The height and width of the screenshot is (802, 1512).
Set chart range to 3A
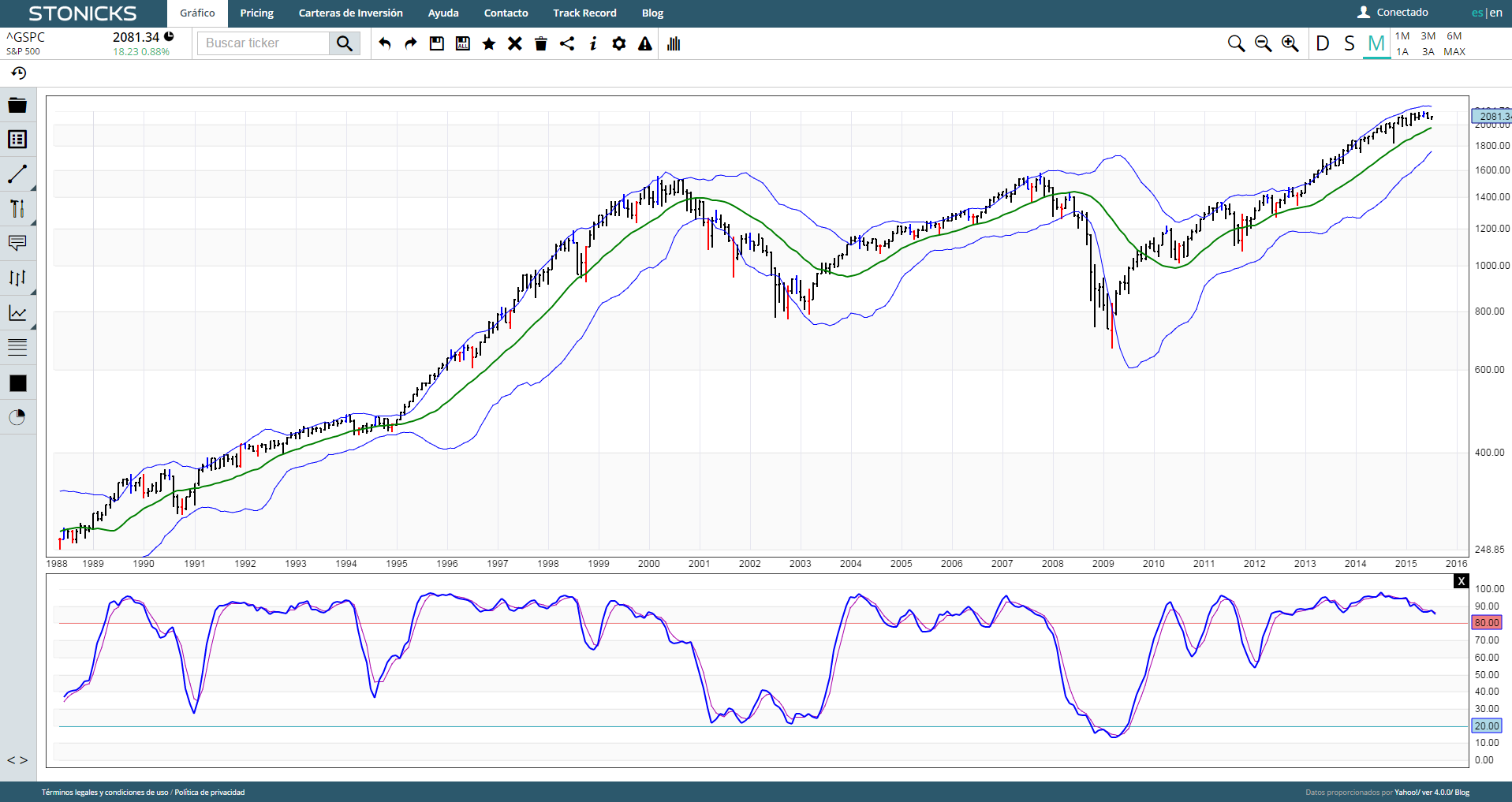click(1428, 52)
